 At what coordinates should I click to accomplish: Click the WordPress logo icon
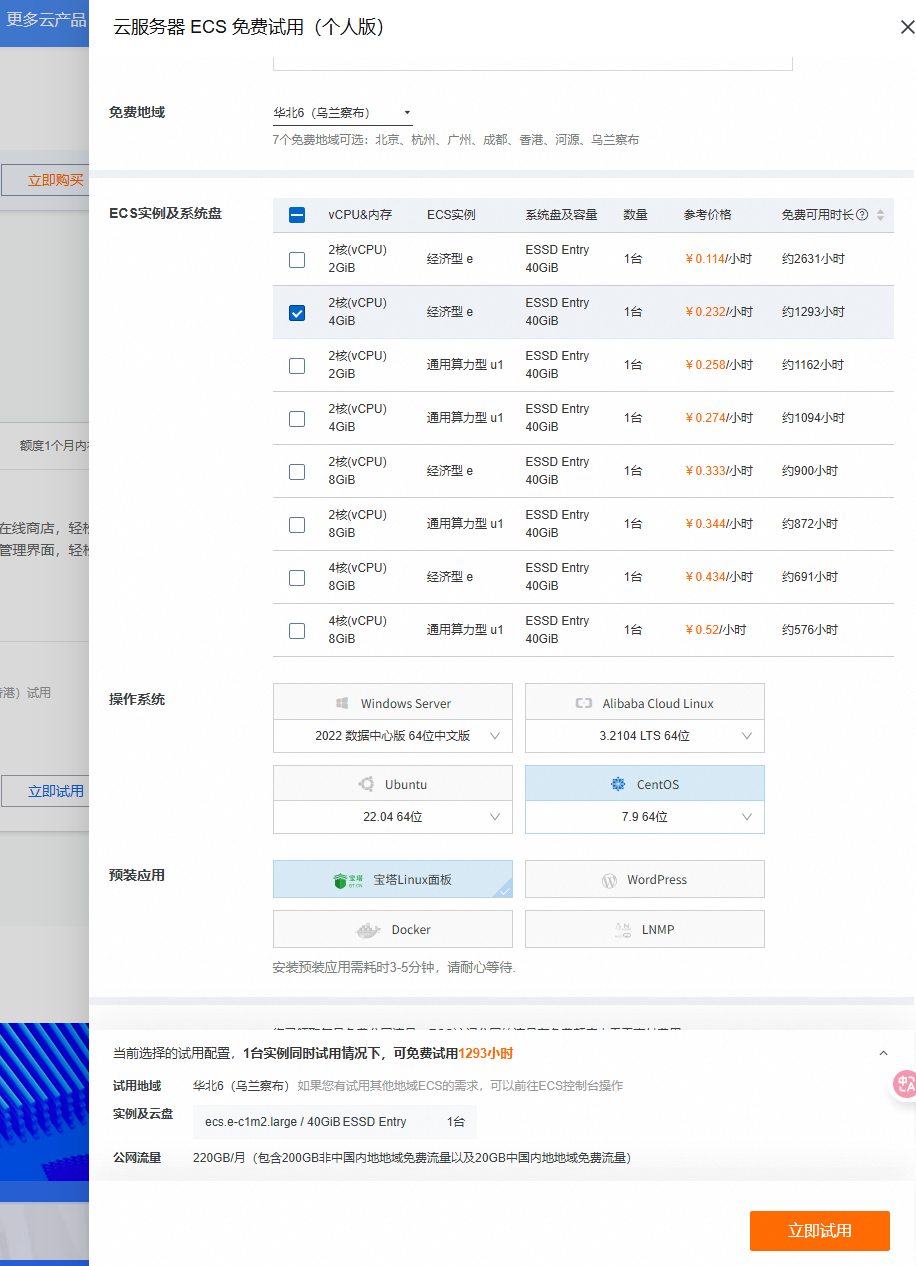pyautogui.click(x=609, y=880)
